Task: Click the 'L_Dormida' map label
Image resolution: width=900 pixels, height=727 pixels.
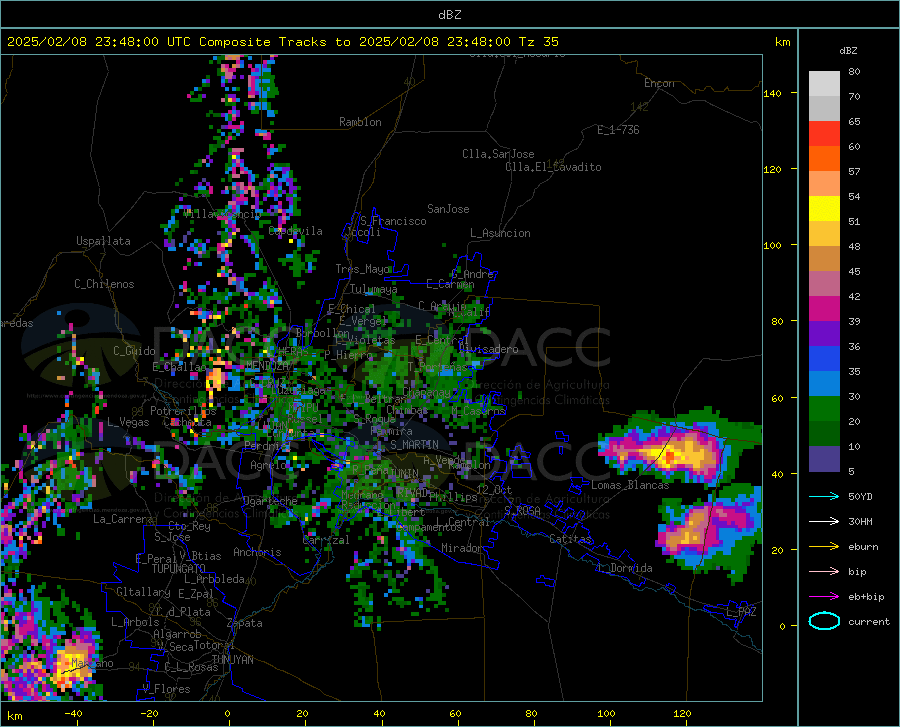Action: [x=624, y=568]
